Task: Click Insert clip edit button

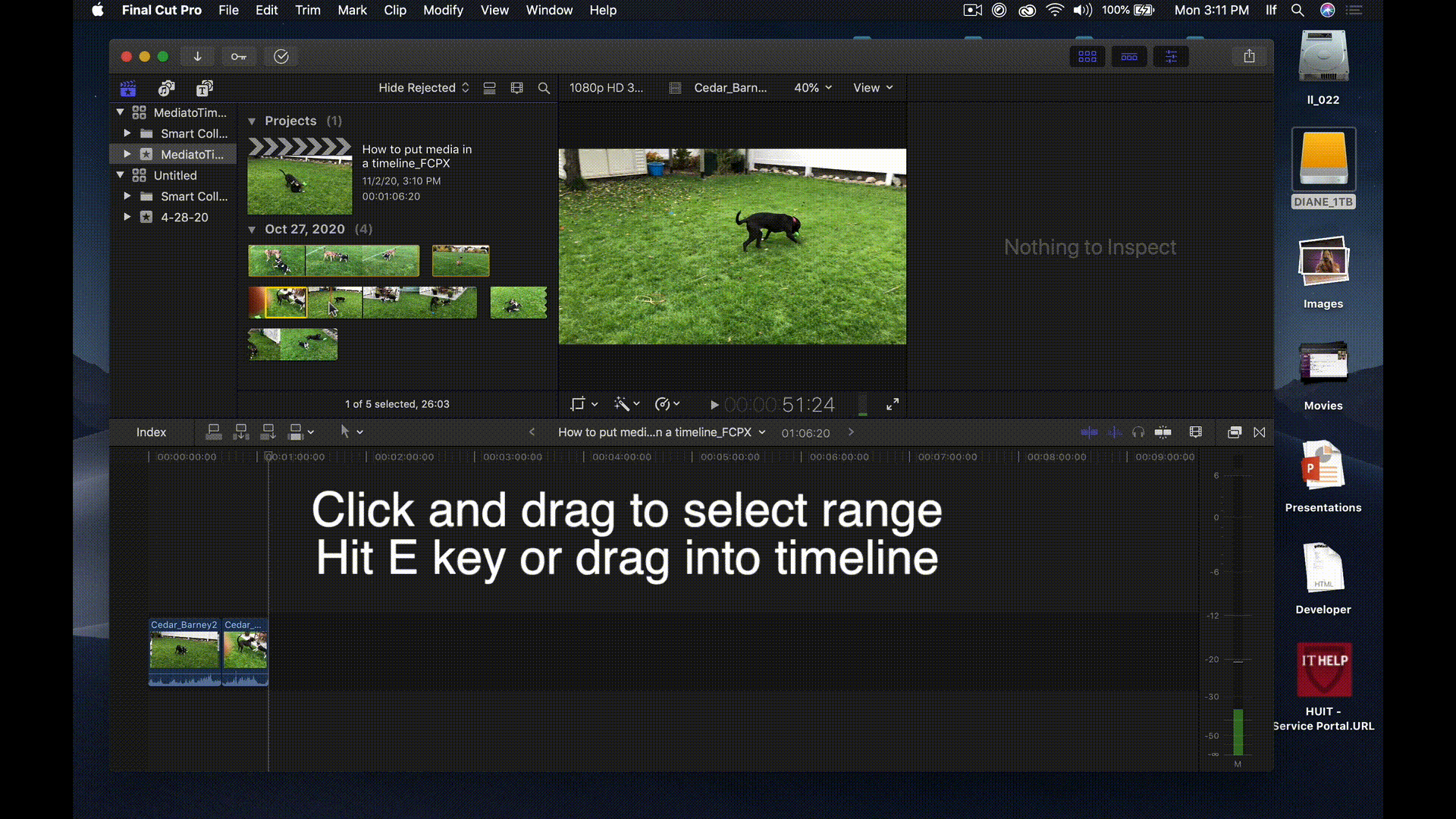Action: pyautogui.click(x=241, y=432)
